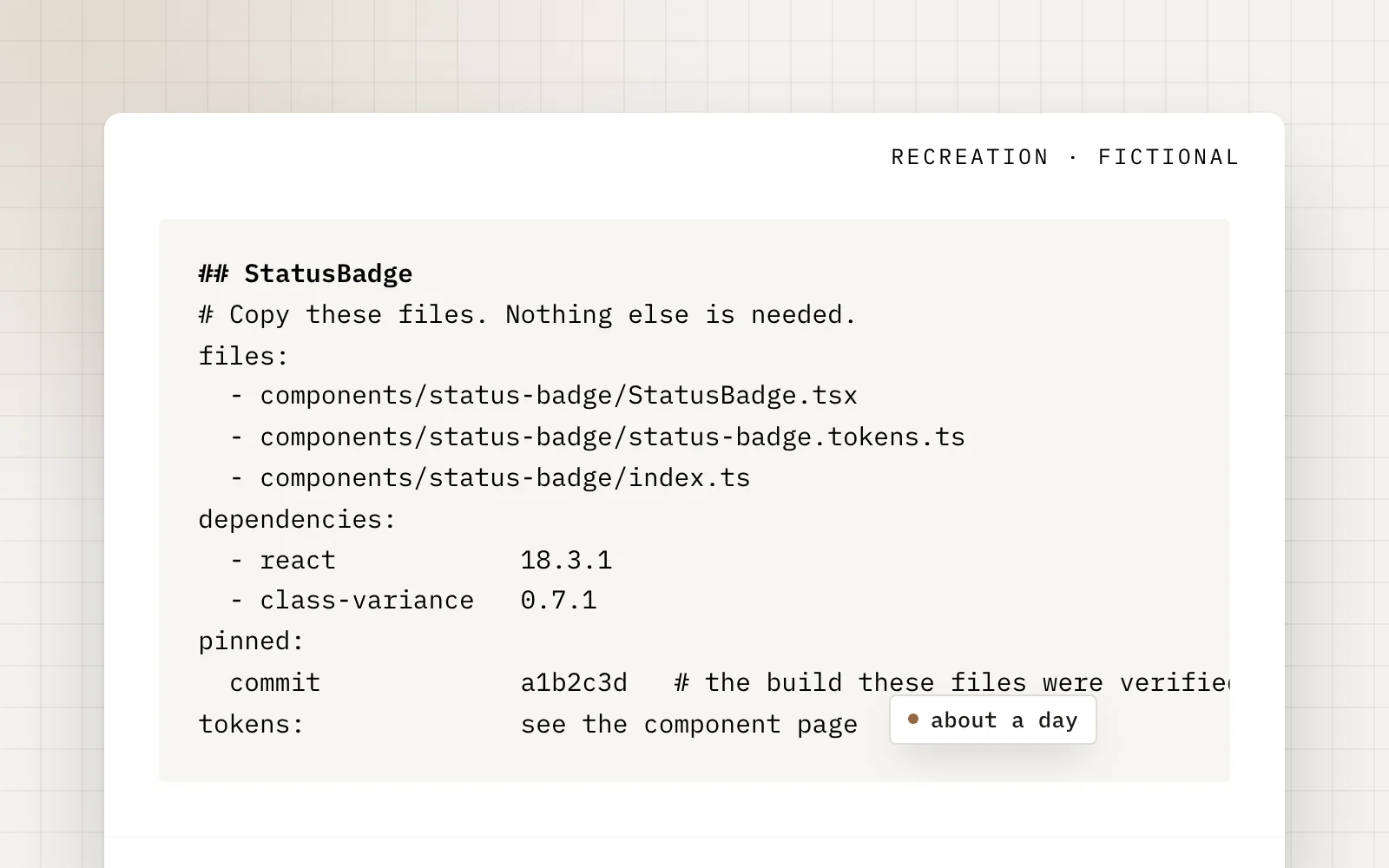Image resolution: width=1389 pixels, height=868 pixels.
Task: Click the "class-variance" dependency name
Action: click(x=366, y=601)
